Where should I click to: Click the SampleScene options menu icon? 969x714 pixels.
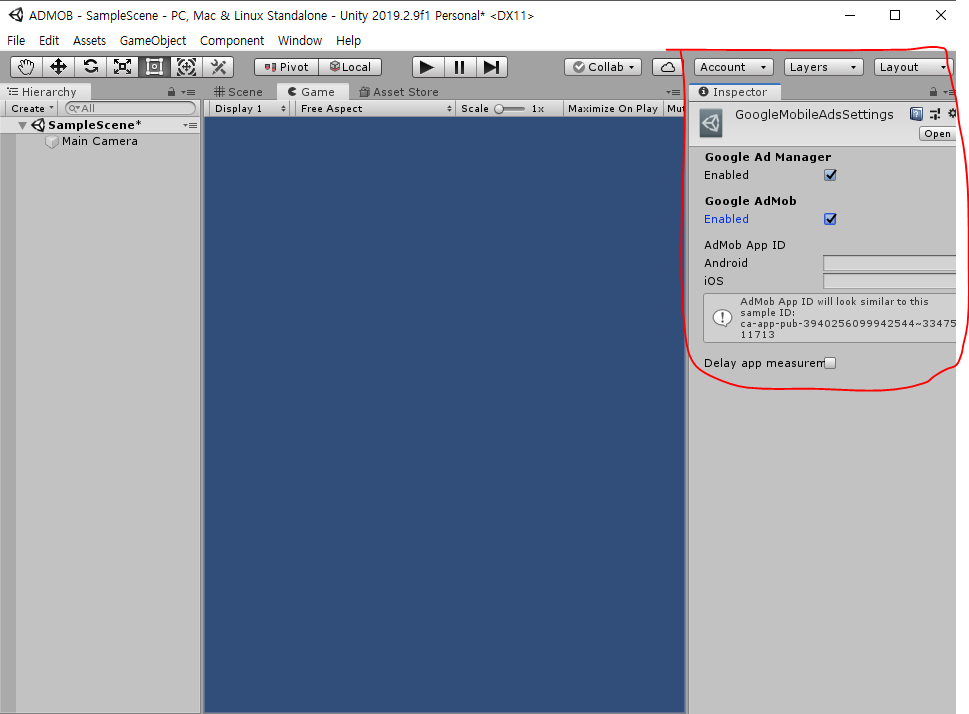(190, 125)
